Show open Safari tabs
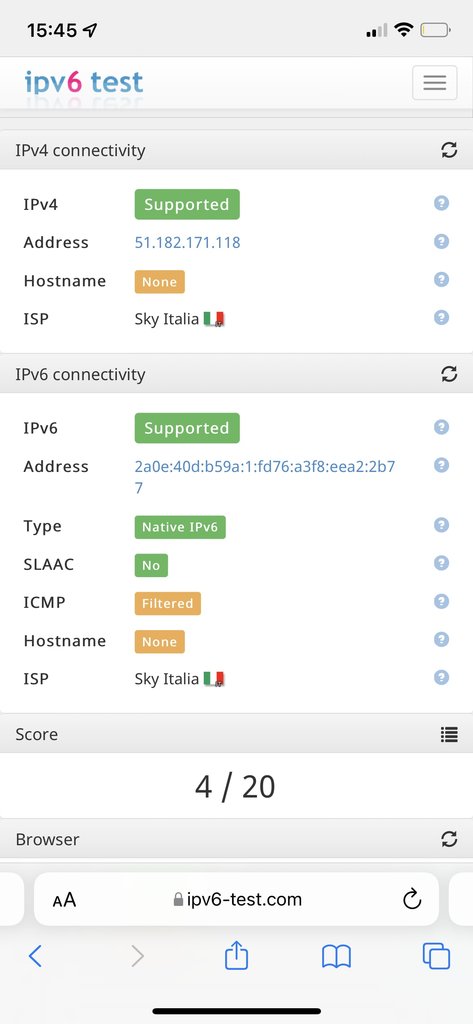This screenshot has height=1024, width=473. [436, 957]
